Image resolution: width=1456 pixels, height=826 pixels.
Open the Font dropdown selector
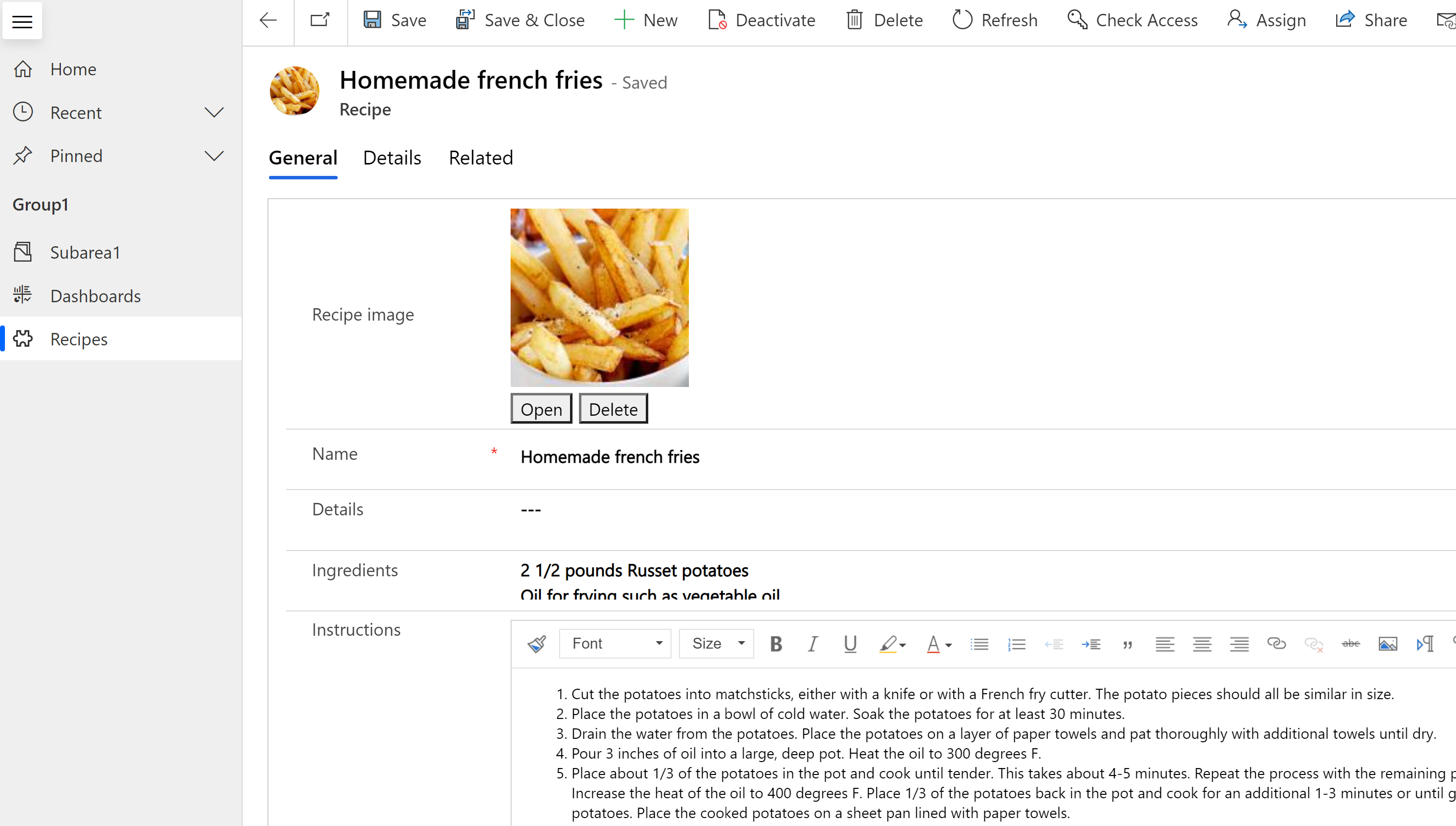click(615, 643)
